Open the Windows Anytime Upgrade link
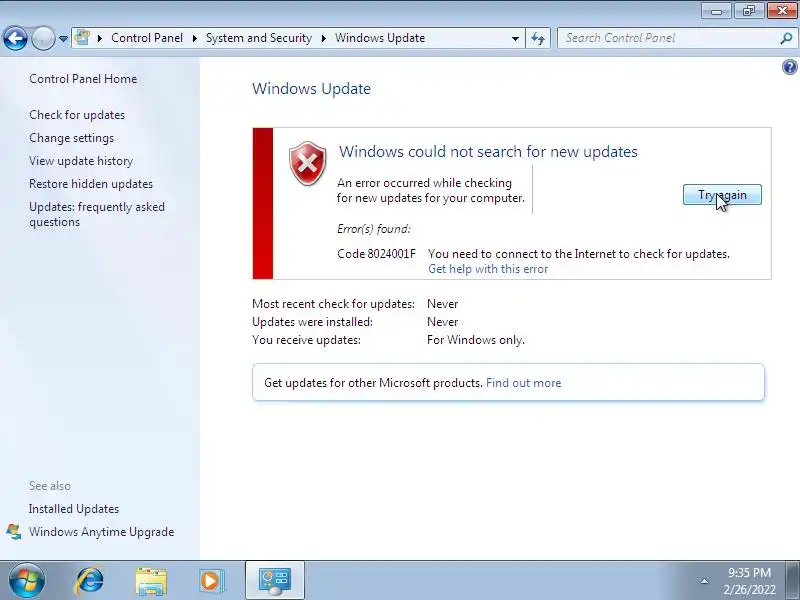 (102, 532)
